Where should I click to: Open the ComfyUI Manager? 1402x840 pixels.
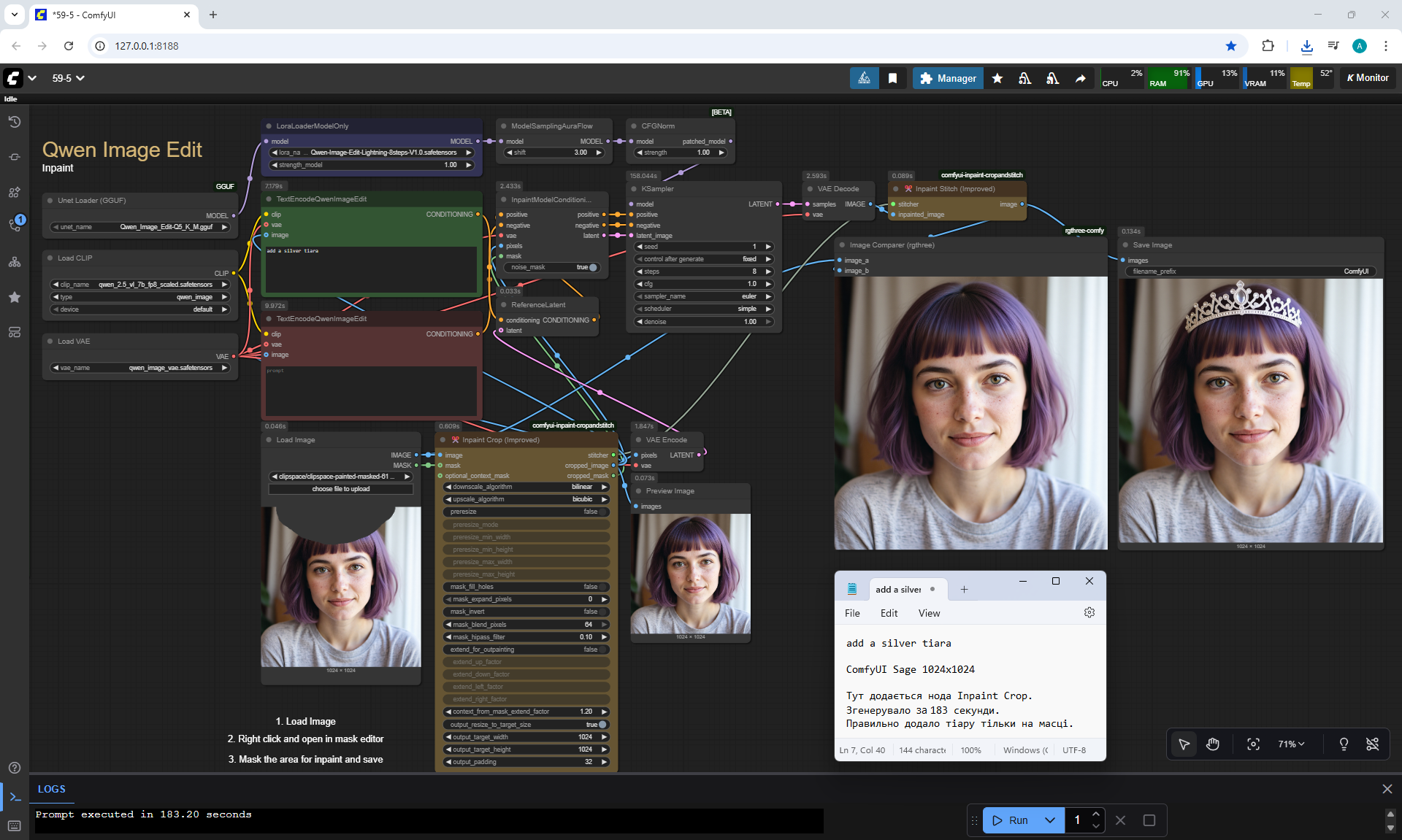pyautogui.click(x=948, y=78)
